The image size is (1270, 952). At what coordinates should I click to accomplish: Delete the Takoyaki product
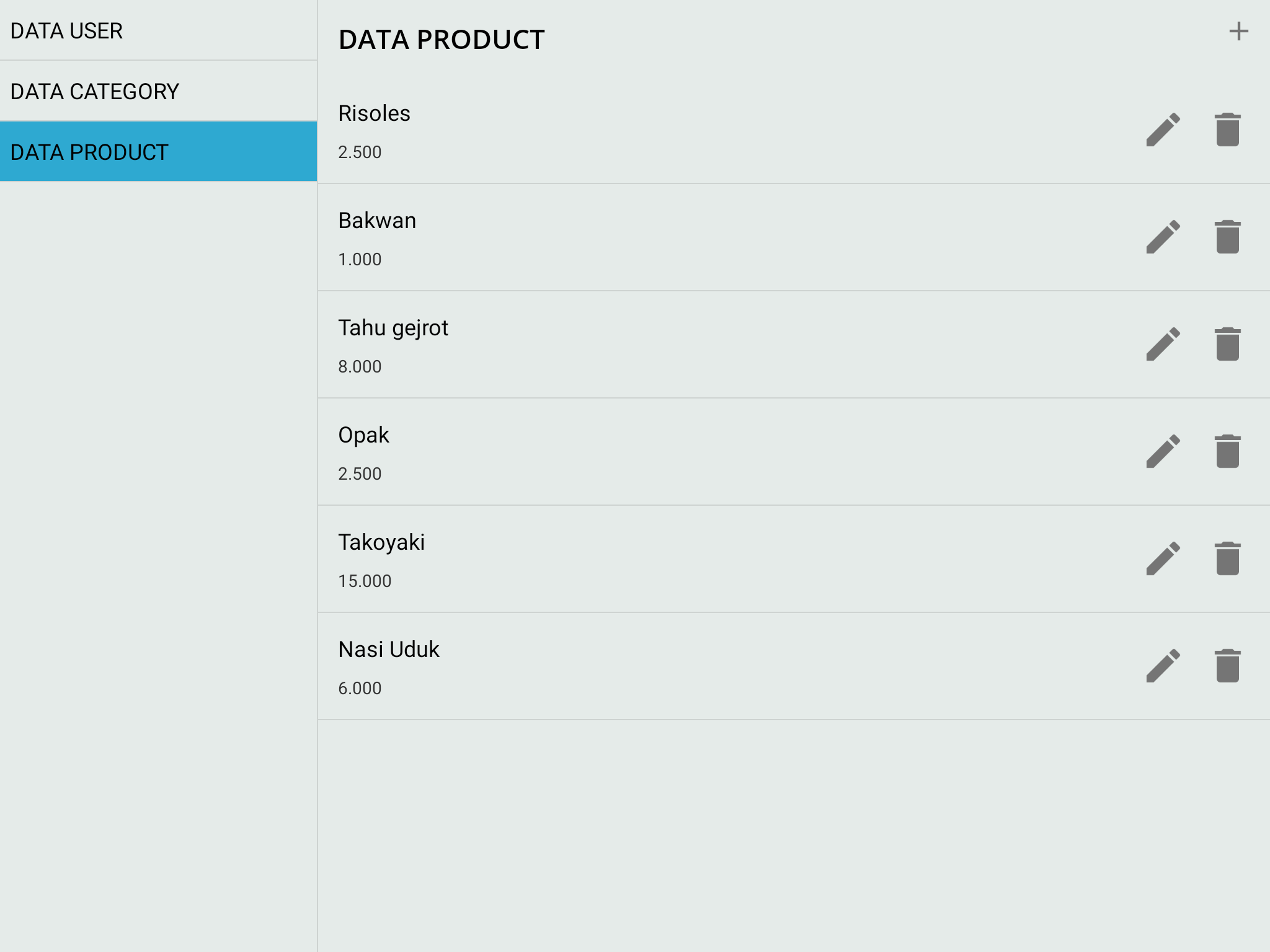[1227, 558]
